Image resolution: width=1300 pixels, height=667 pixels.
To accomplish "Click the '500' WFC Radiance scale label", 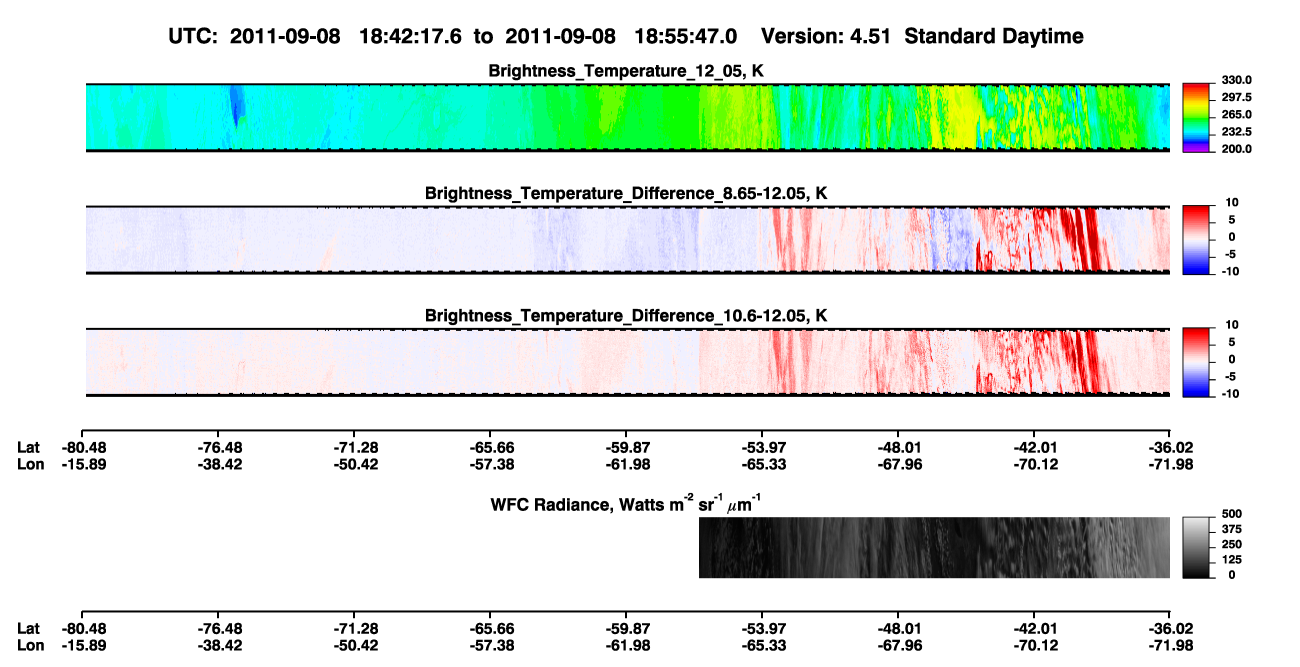I will [x=1233, y=514].
